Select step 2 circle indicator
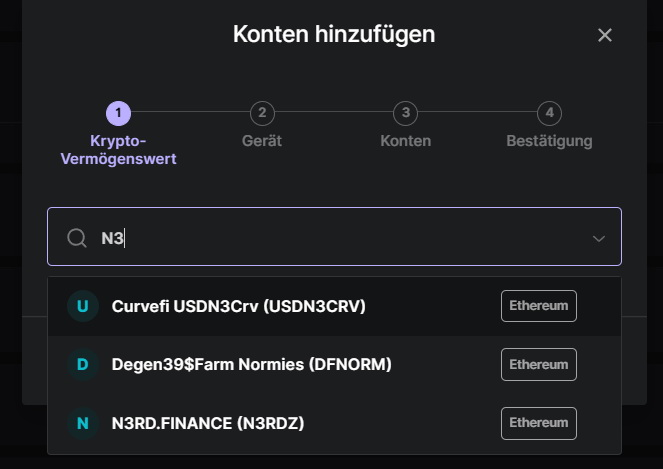This screenshot has width=663, height=469. (x=262, y=113)
